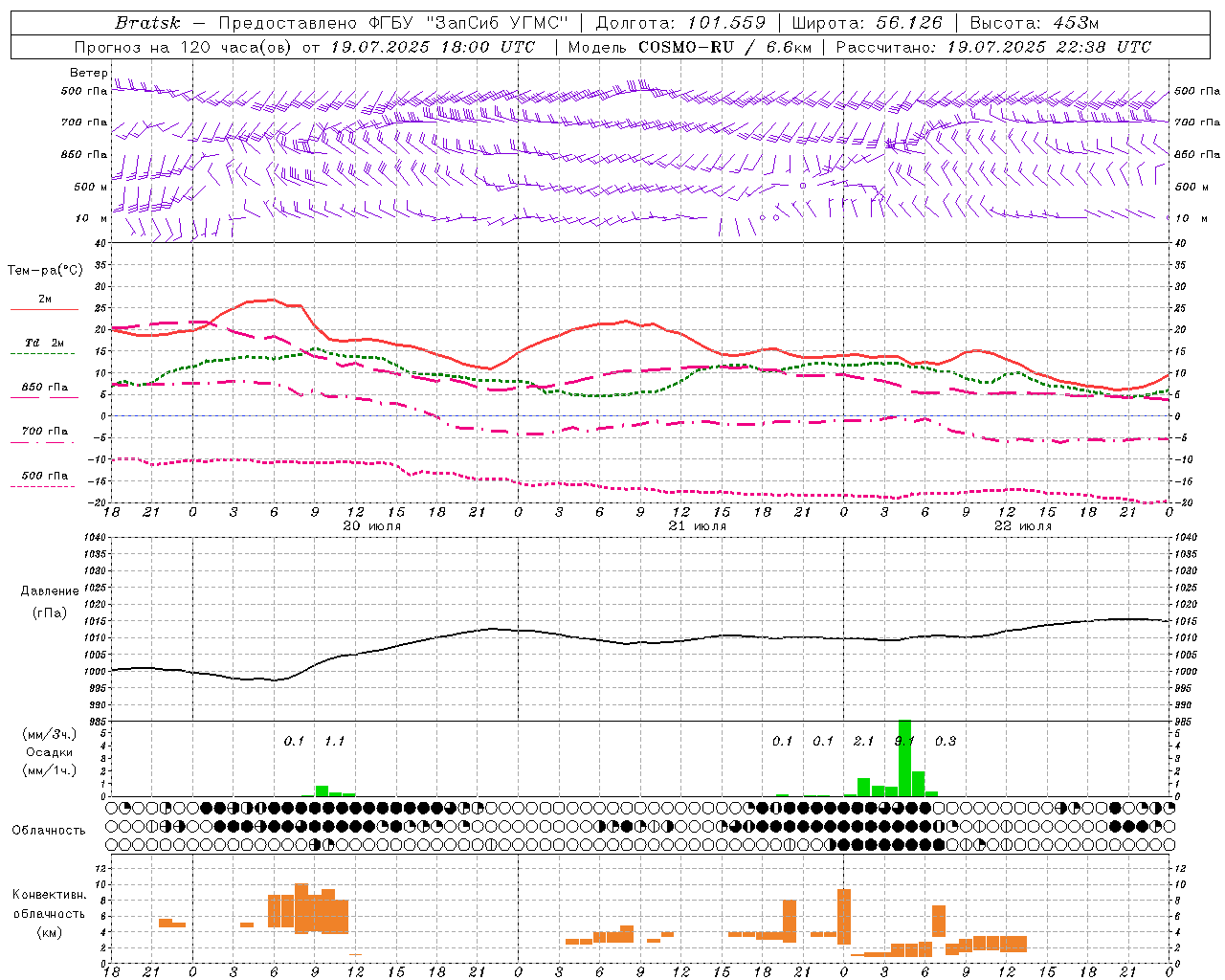
Task: Click 'Предоставлено ФГБУ "ЗапСиб УГМС"' text
Action: tap(393, 23)
